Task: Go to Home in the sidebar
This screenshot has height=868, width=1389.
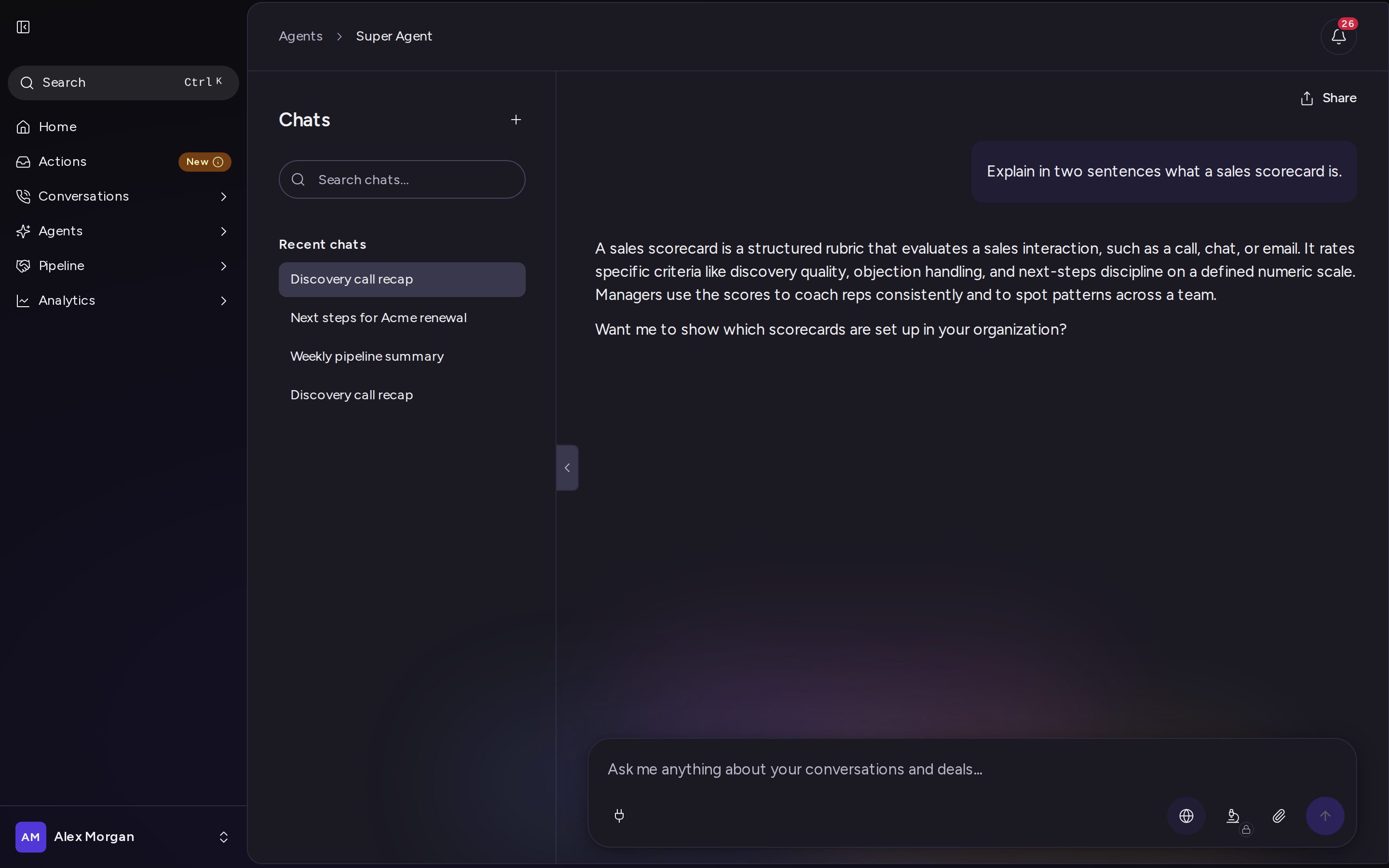Action: [x=123, y=127]
